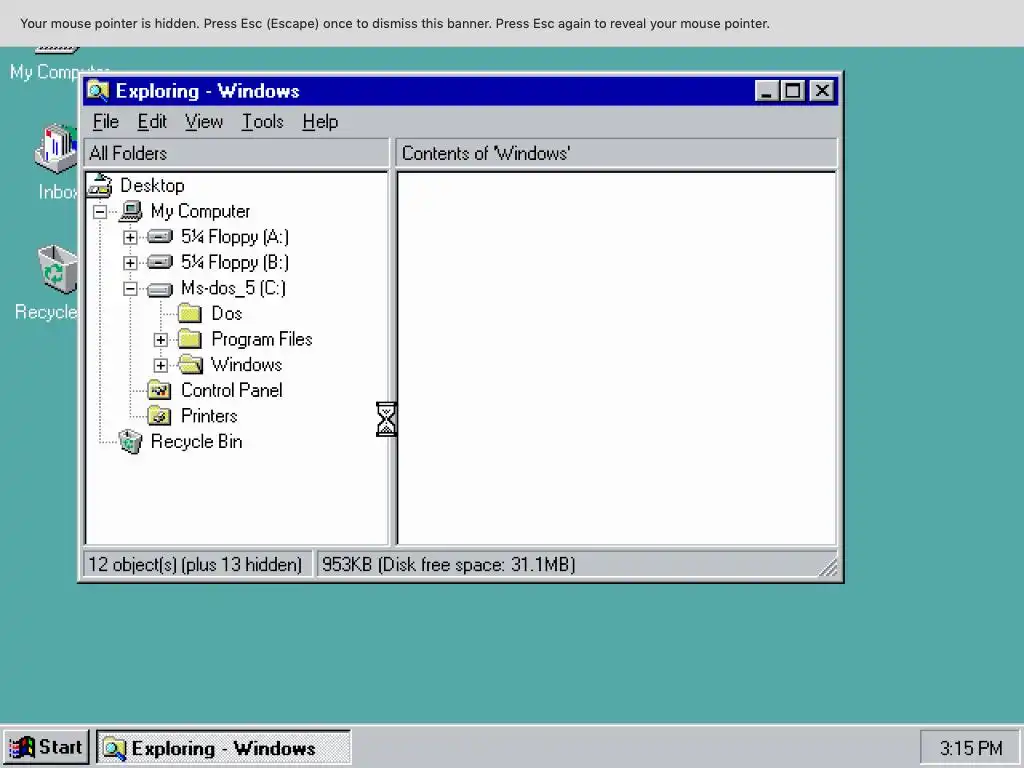Select the 'Windows' folder label in tree
1024x768 pixels.
coord(246,364)
